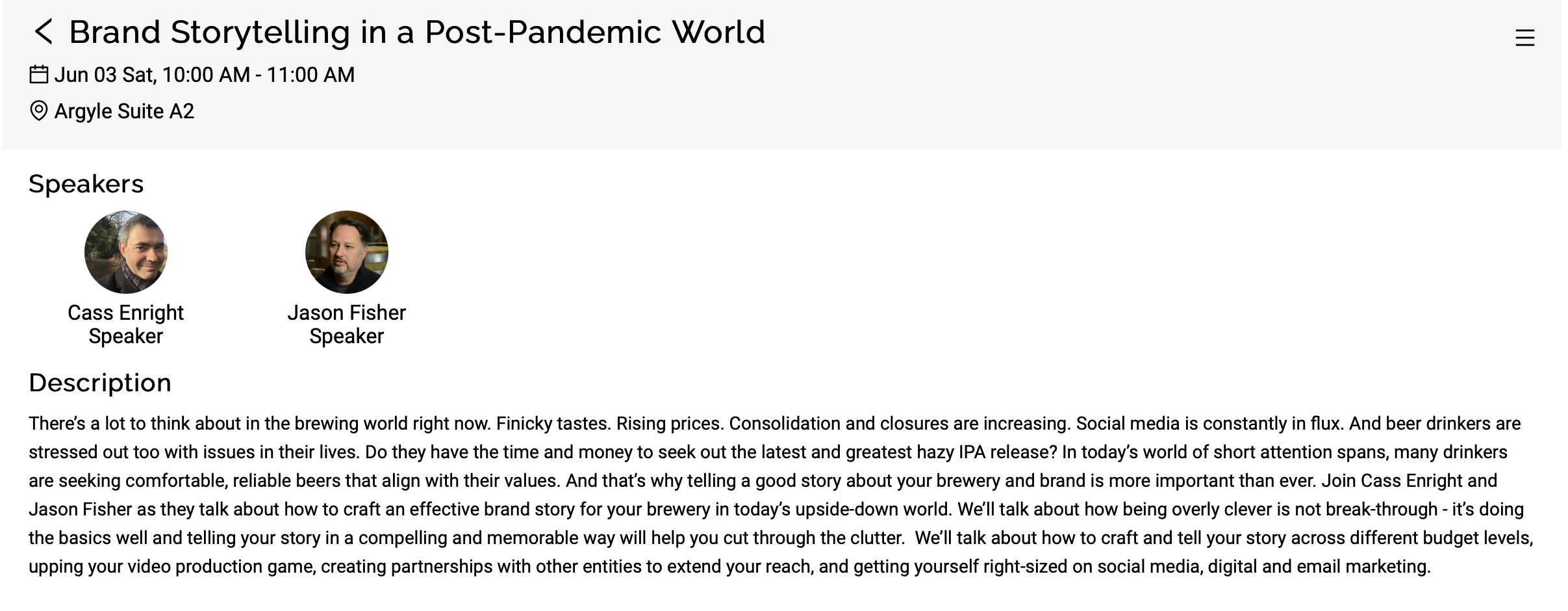Open the hamburger menu icon

pyautogui.click(x=1524, y=38)
